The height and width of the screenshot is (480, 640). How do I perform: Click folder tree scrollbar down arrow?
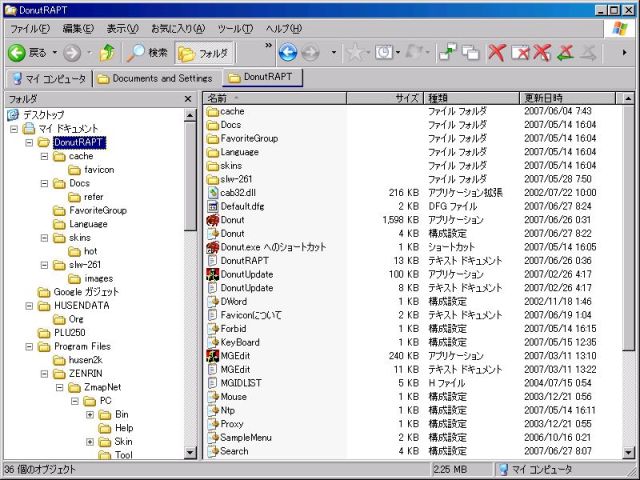click(190, 452)
